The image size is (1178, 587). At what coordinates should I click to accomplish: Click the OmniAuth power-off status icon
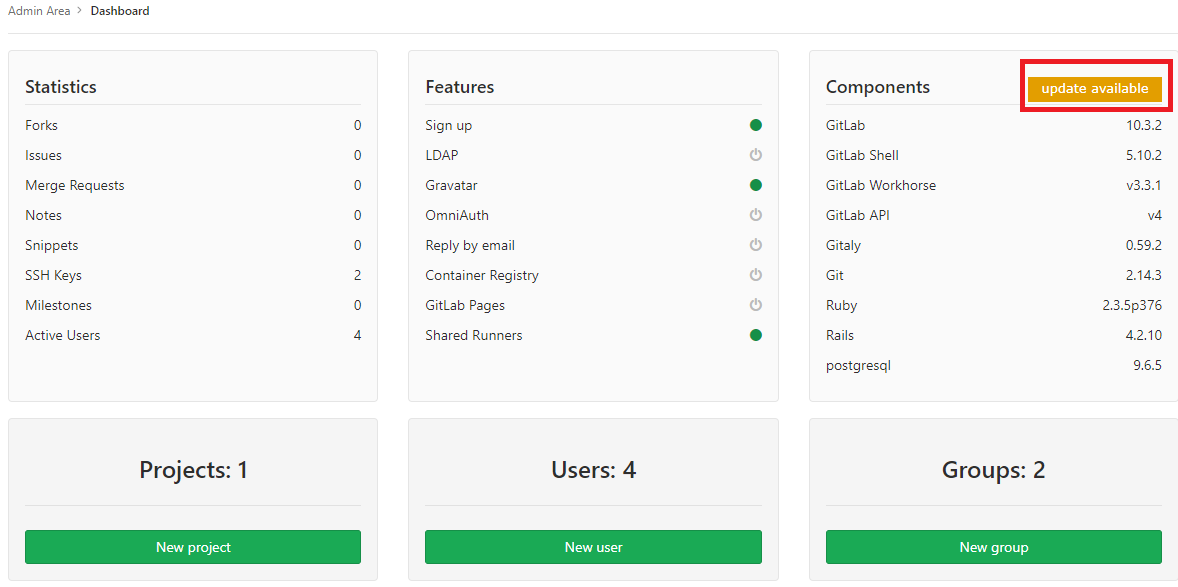[756, 215]
